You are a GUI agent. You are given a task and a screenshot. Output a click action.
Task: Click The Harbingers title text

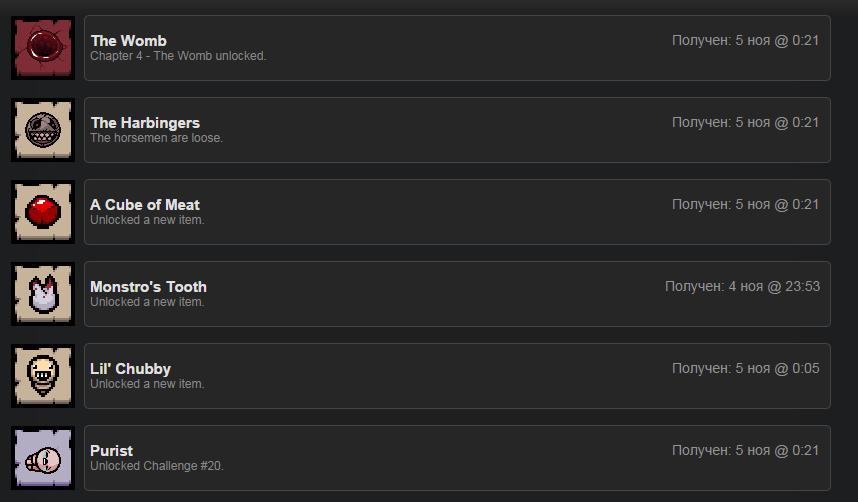point(145,123)
